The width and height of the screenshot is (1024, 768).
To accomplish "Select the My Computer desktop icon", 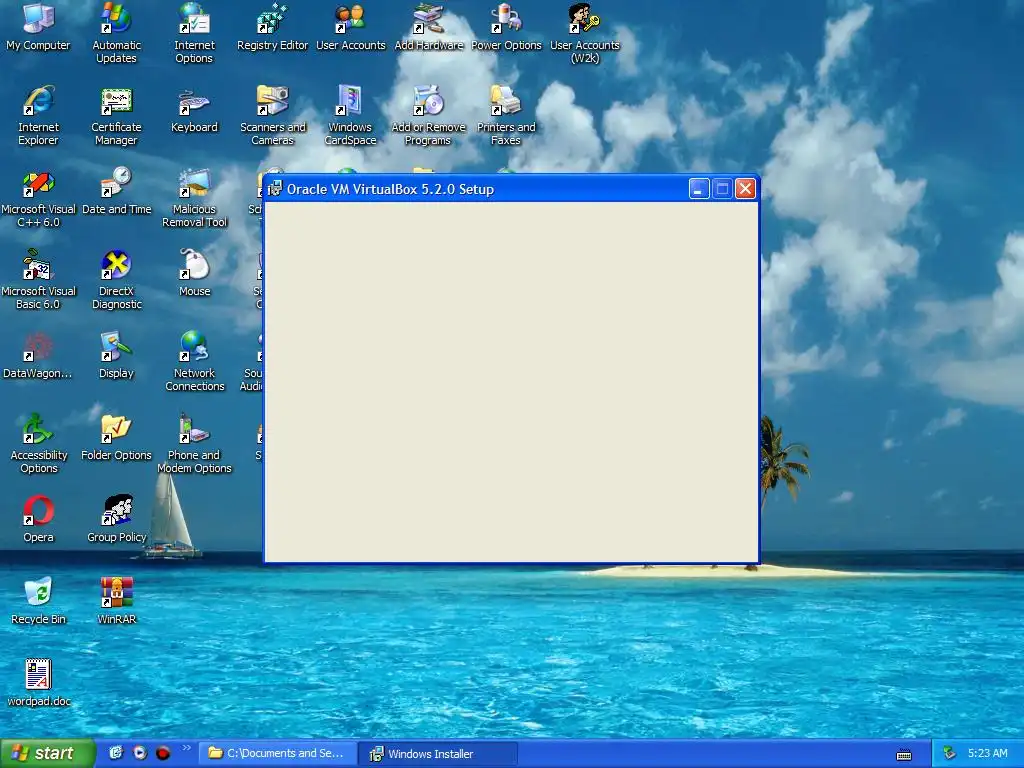I will [x=38, y=27].
